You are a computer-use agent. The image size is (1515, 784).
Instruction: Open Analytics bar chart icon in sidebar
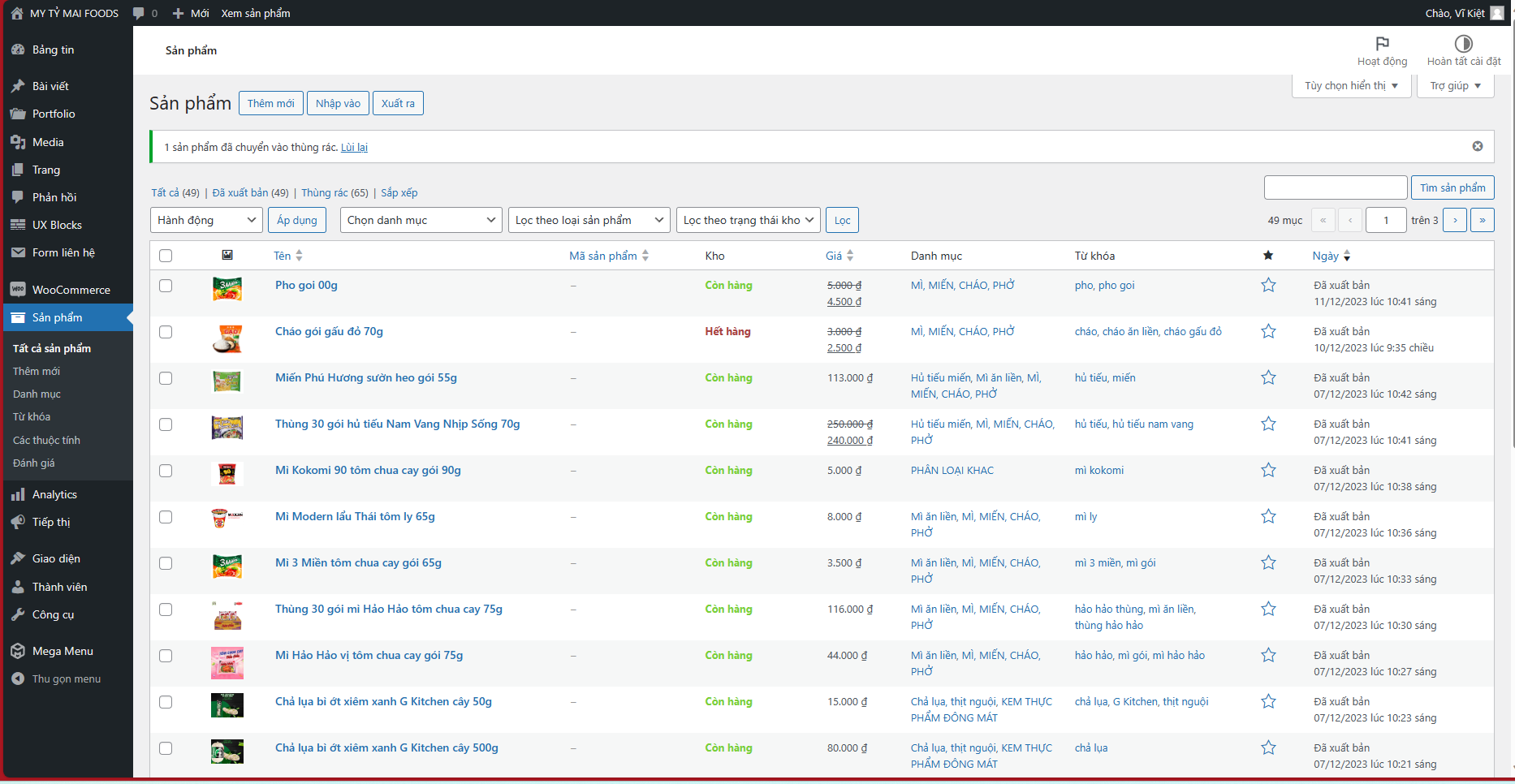pos(18,494)
